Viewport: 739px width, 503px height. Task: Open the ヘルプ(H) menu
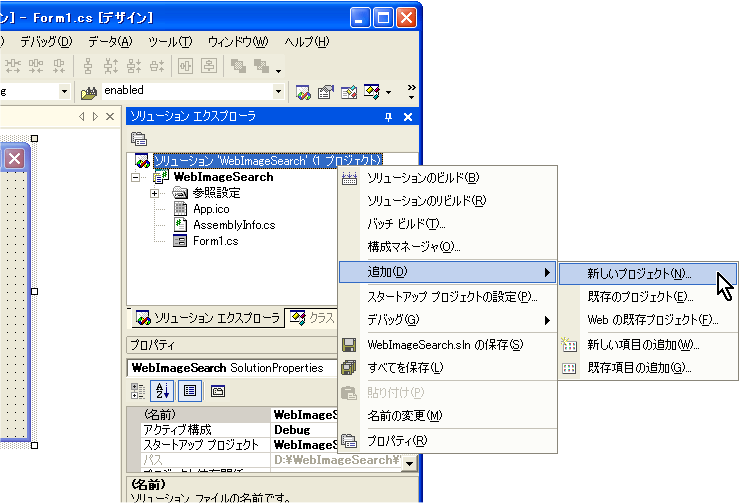click(307, 42)
